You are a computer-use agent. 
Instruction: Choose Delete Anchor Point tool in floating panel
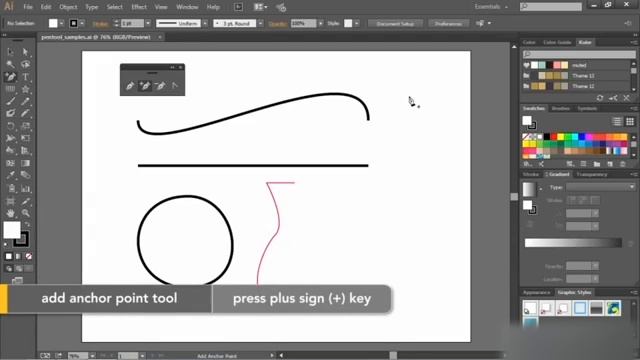point(160,86)
